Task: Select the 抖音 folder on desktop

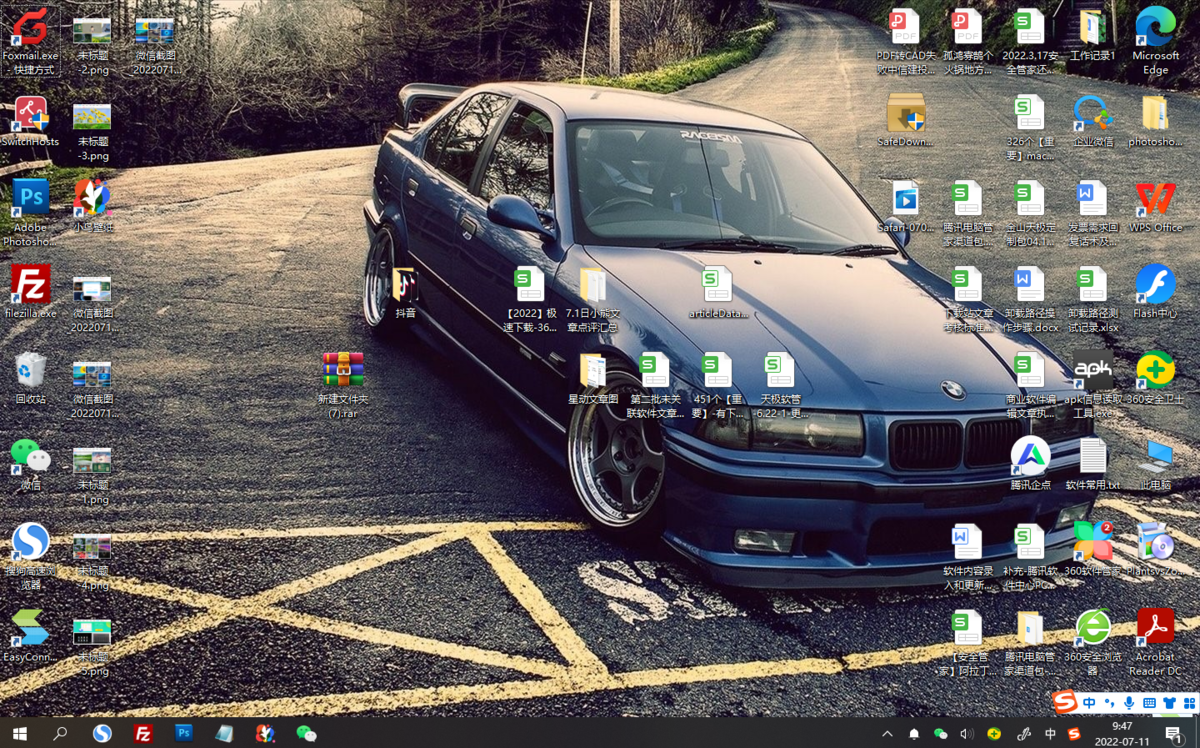Action: pos(405,285)
